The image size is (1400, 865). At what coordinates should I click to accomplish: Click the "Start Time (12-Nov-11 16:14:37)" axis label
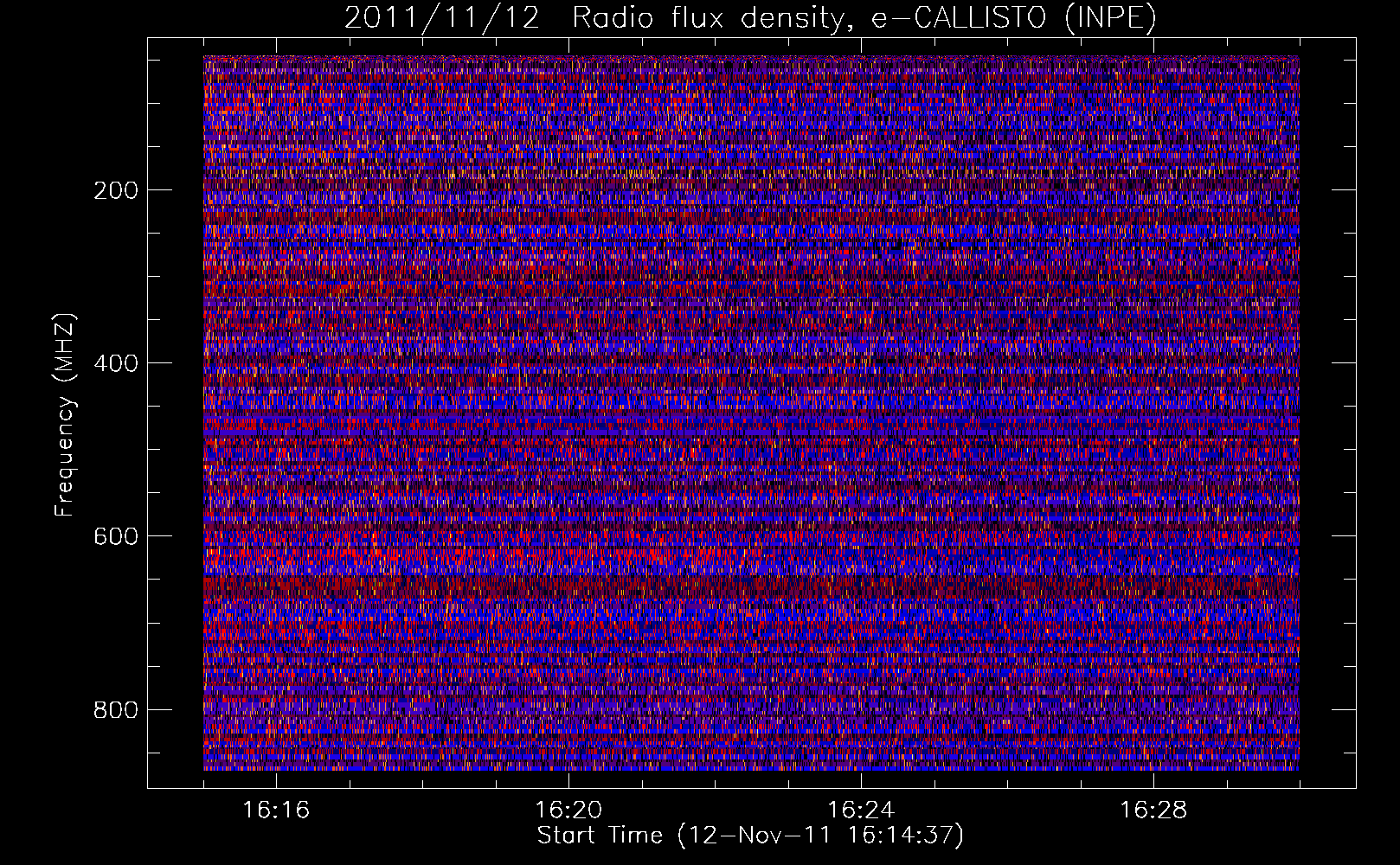(x=750, y=836)
